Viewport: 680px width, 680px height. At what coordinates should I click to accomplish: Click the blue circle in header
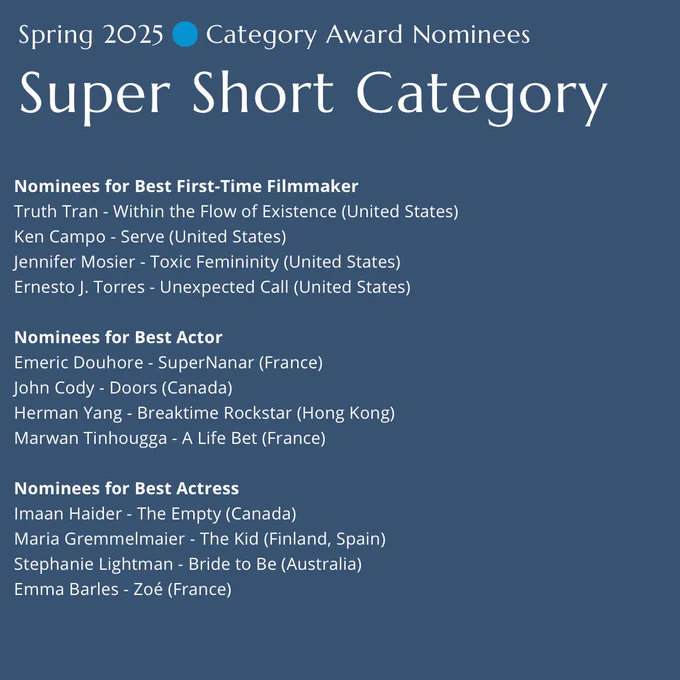click(x=185, y=34)
